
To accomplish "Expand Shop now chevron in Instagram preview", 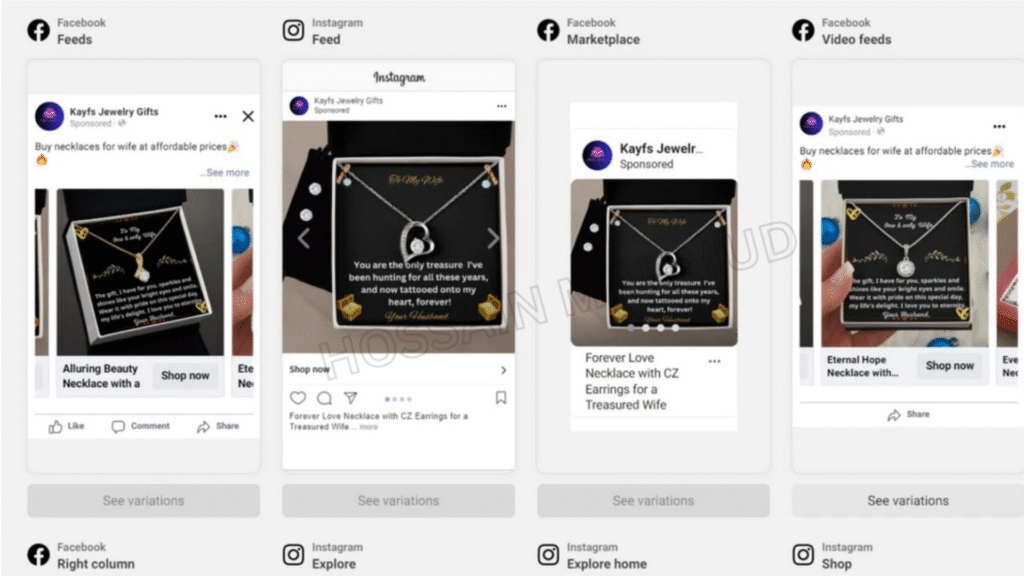I will [504, 370].
